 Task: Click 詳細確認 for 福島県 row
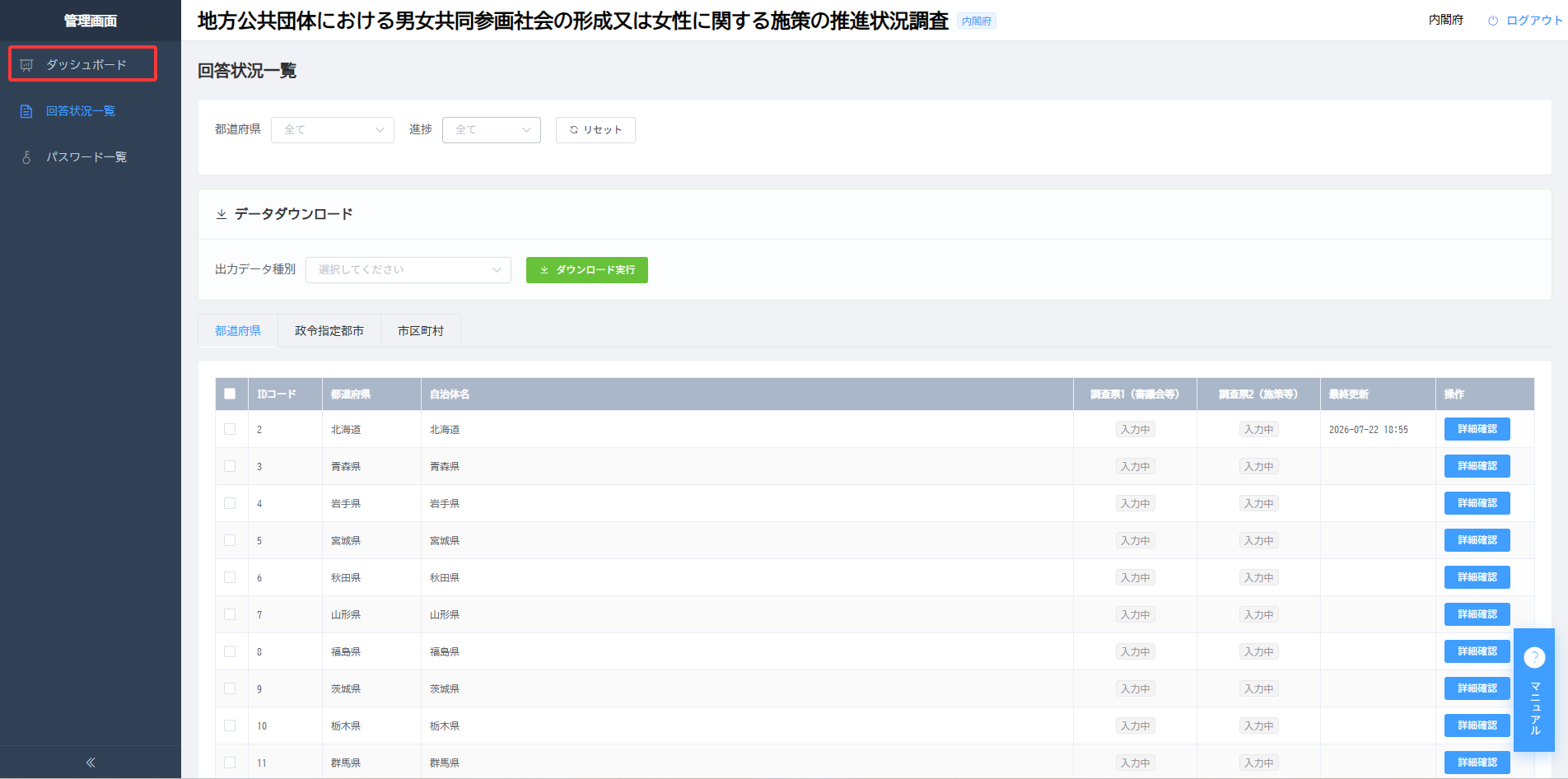click(x=1477, y=651)
